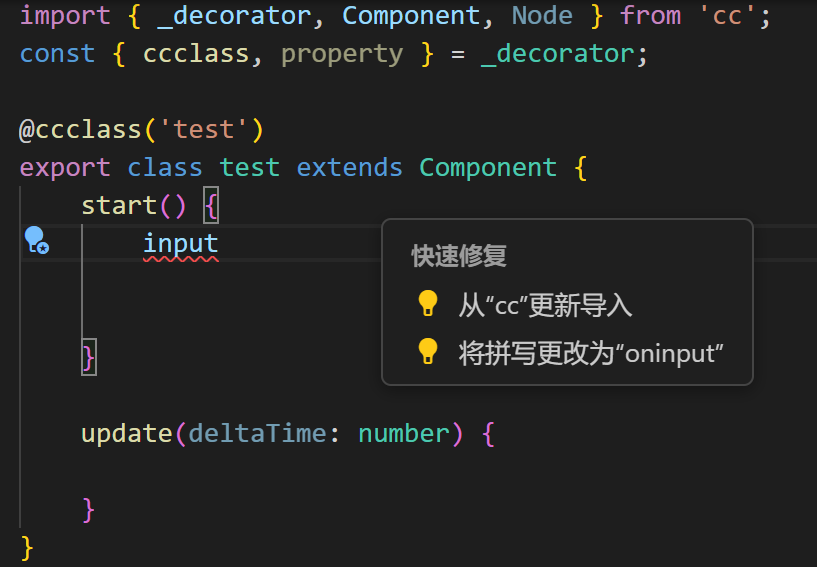The width and height of the screenshot is (817, 567).
Task: Click the blue lightbulb code action icon
Action: (x=35, y=240)
